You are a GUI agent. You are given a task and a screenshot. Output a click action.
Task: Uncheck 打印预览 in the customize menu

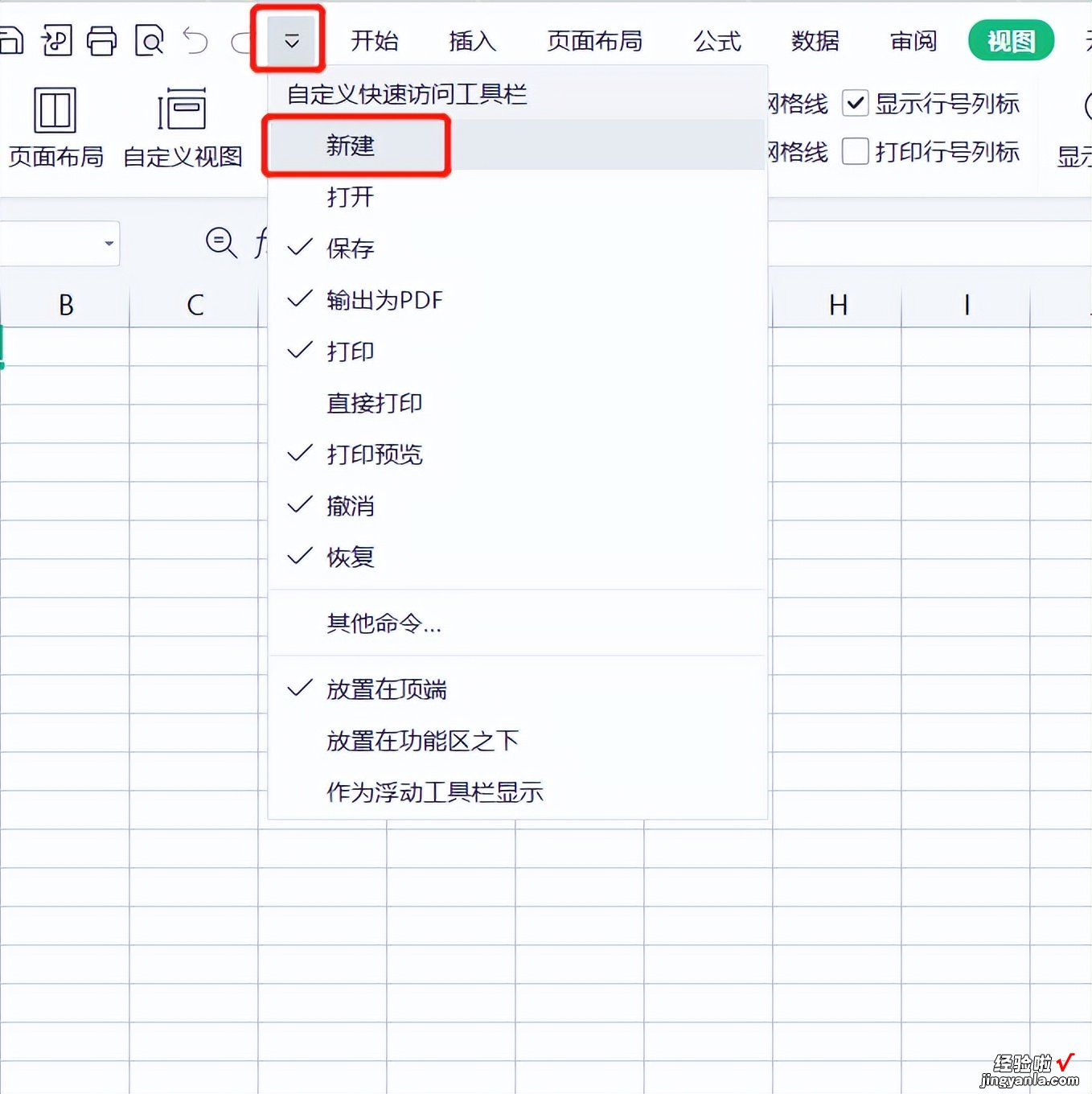click(517, 454)
